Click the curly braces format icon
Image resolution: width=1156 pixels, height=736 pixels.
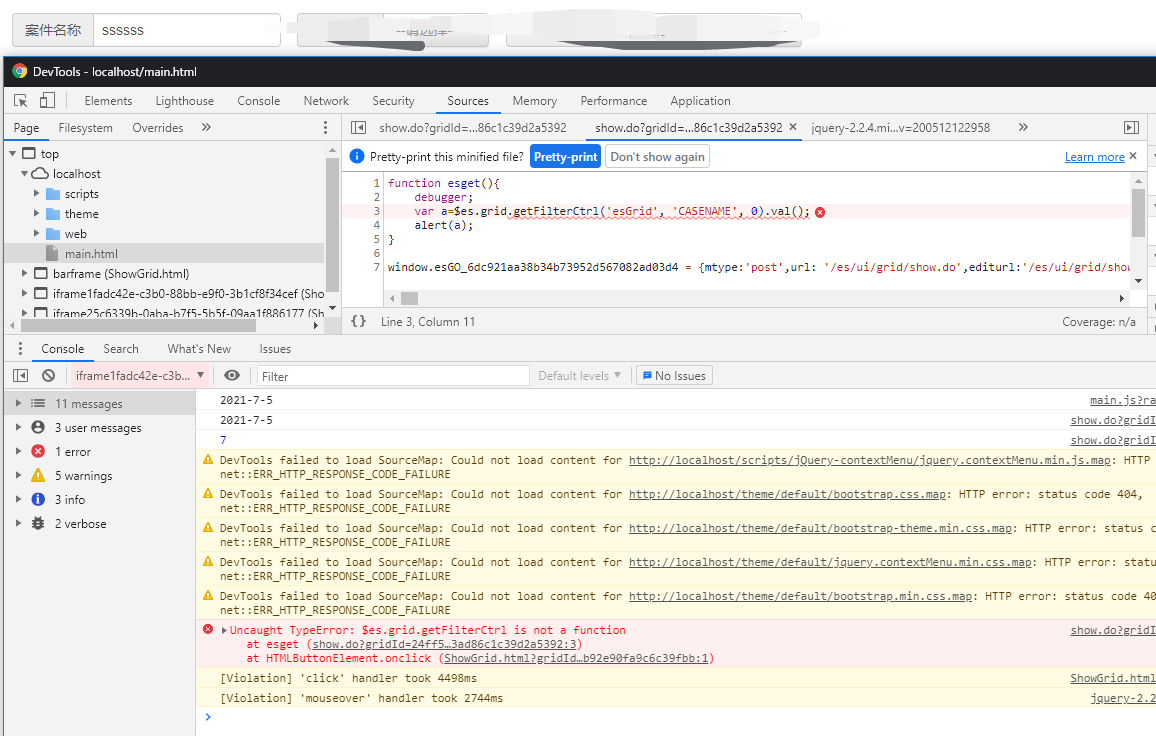(358, 322)
